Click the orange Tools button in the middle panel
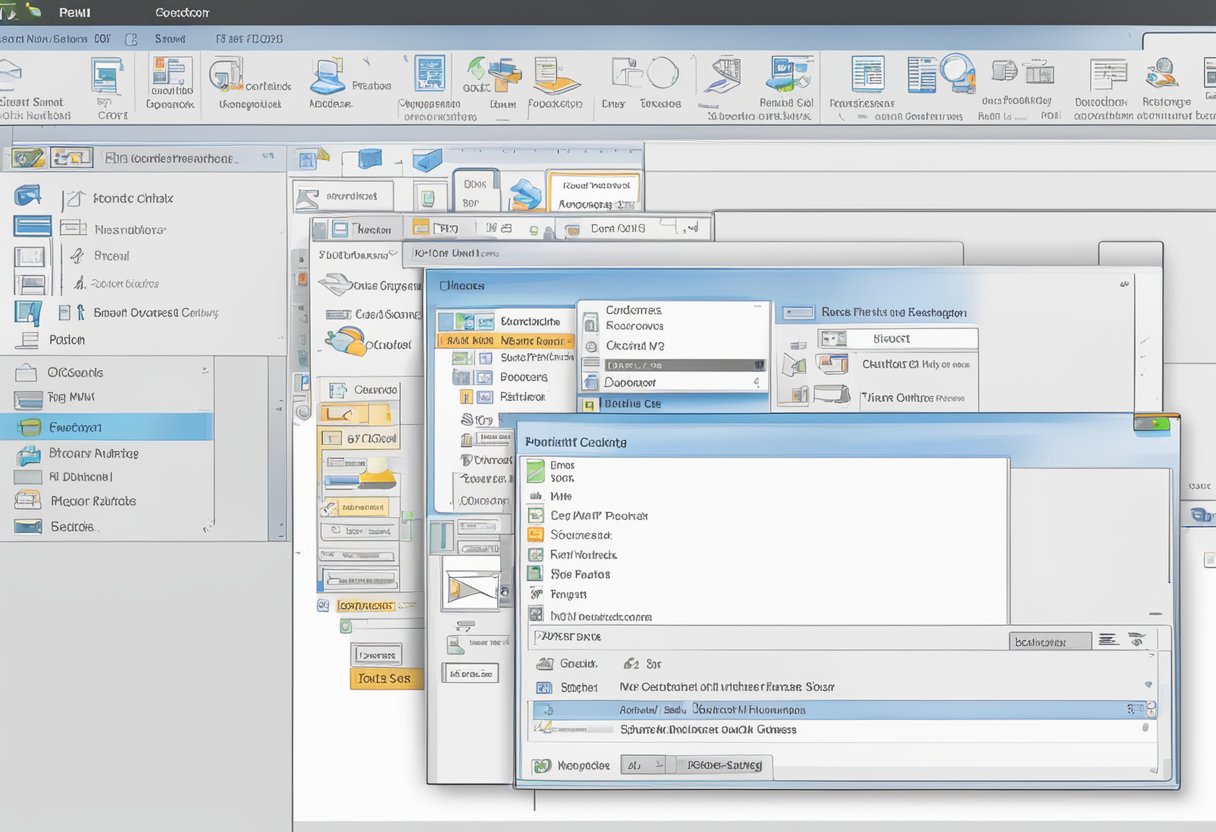 (386, 677)
